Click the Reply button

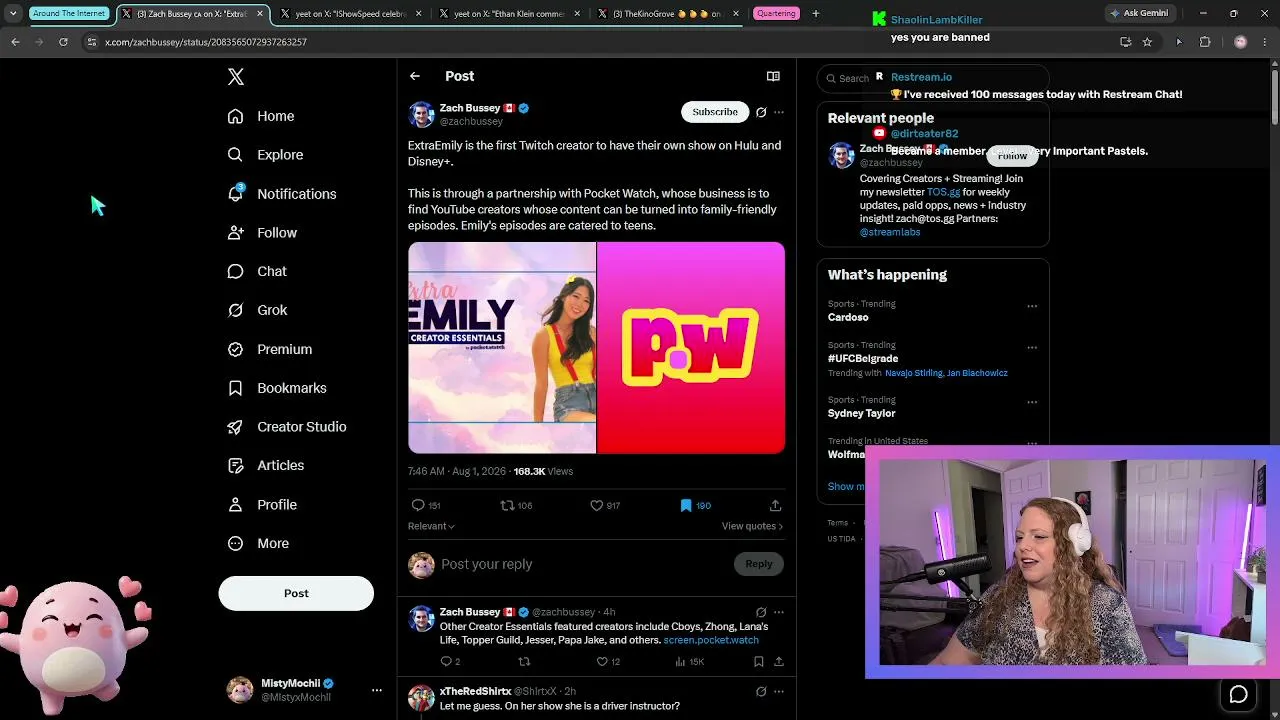pyautogui.click(x=759, y=564)
